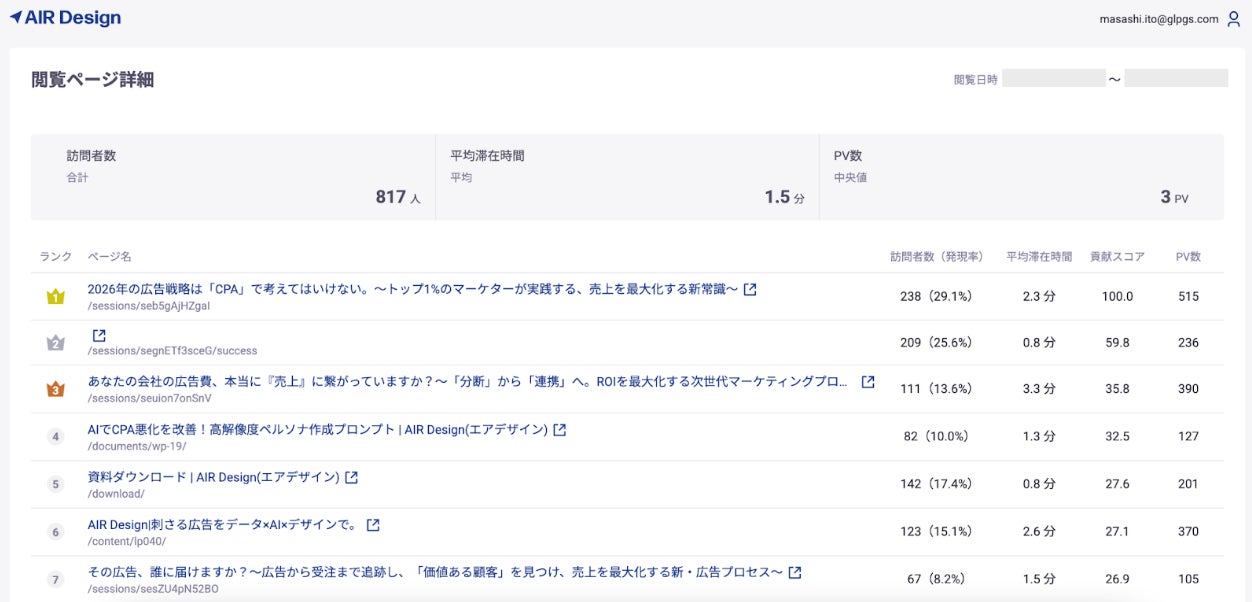Open external link icon for AIでCPA悪化を改善 row

[x=560, y=429]
